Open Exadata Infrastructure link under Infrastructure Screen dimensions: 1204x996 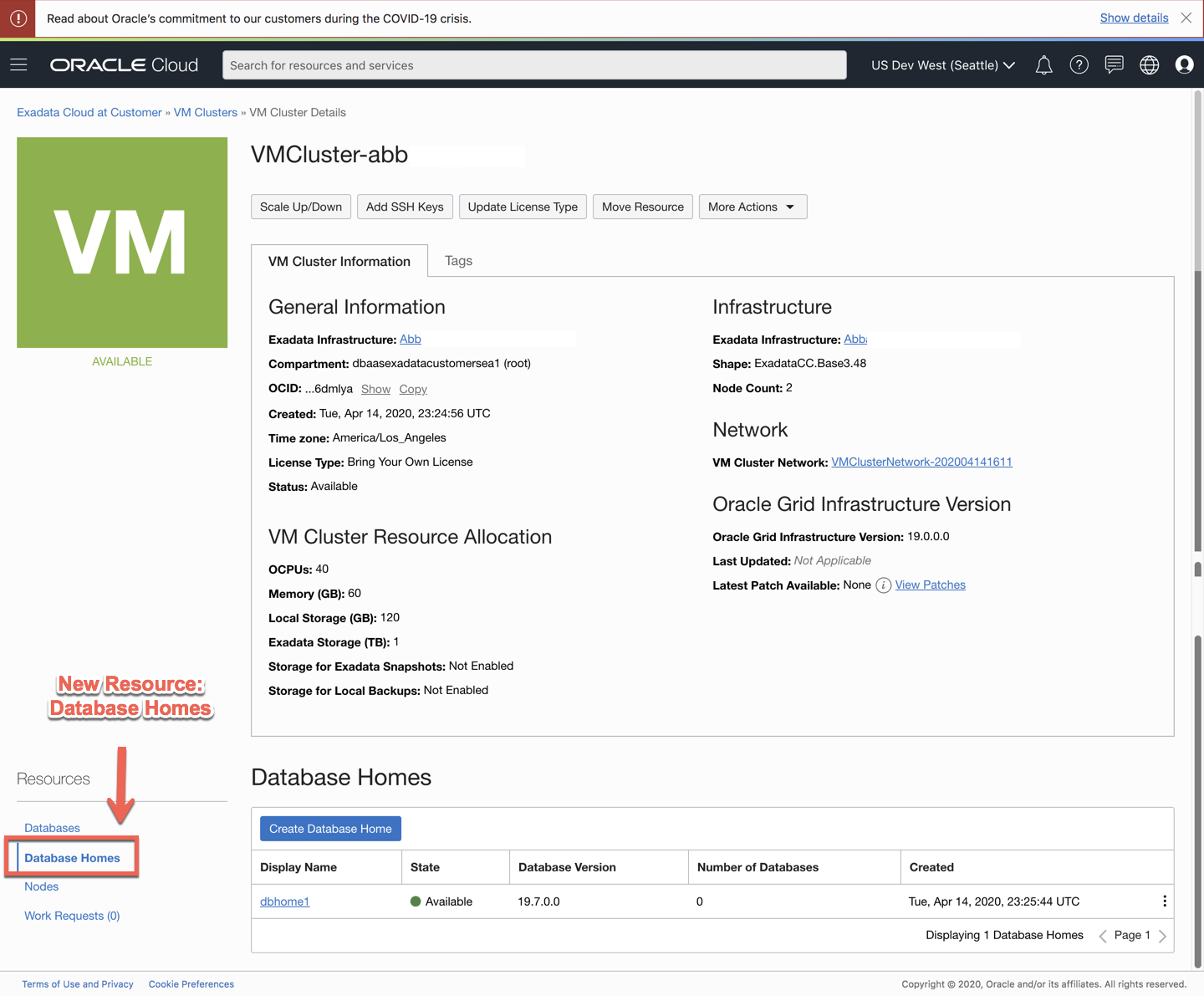tap(855, 339)
